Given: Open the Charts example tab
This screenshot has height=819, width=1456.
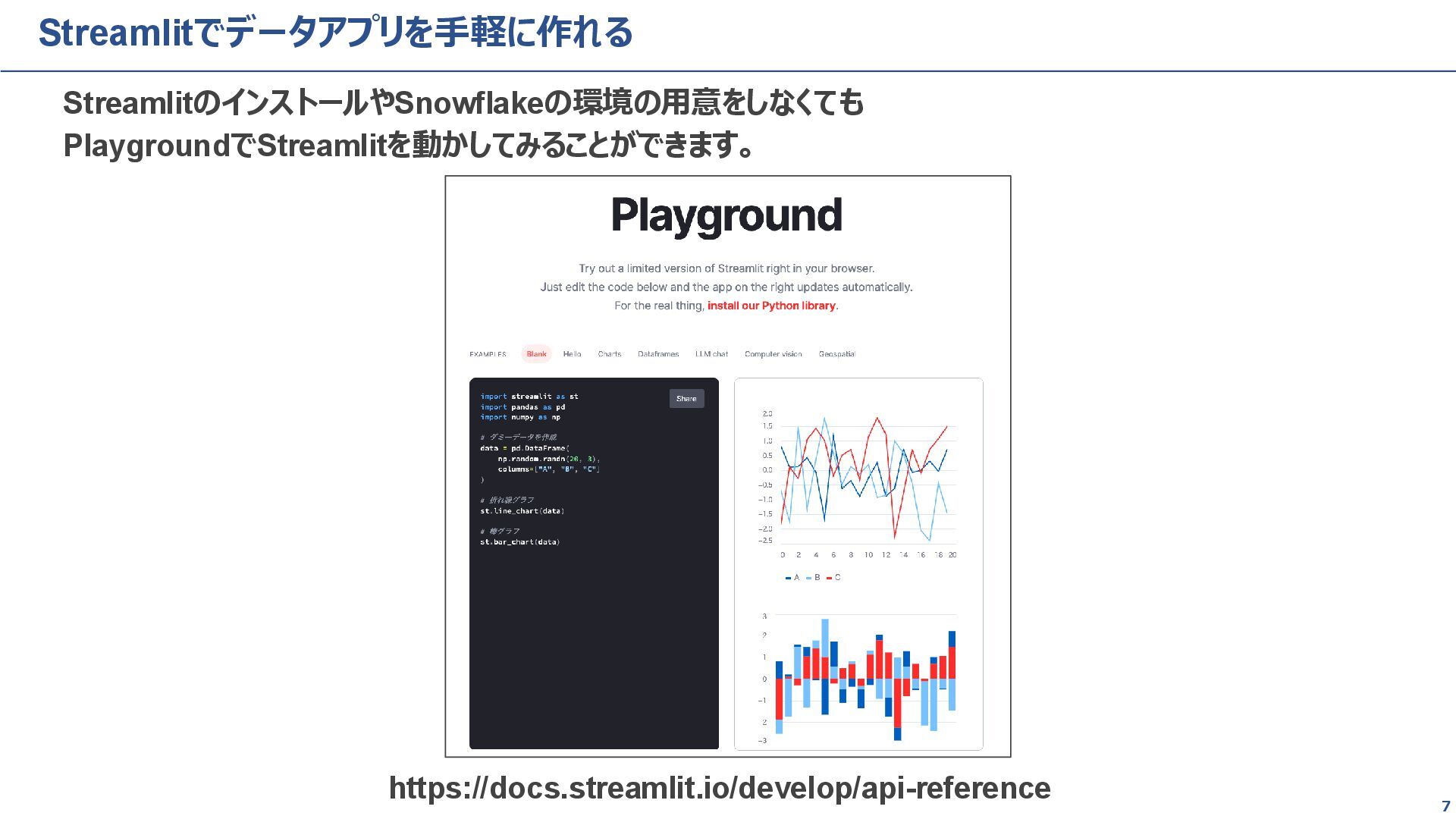Looking at the screenshot, I should 609,354.
